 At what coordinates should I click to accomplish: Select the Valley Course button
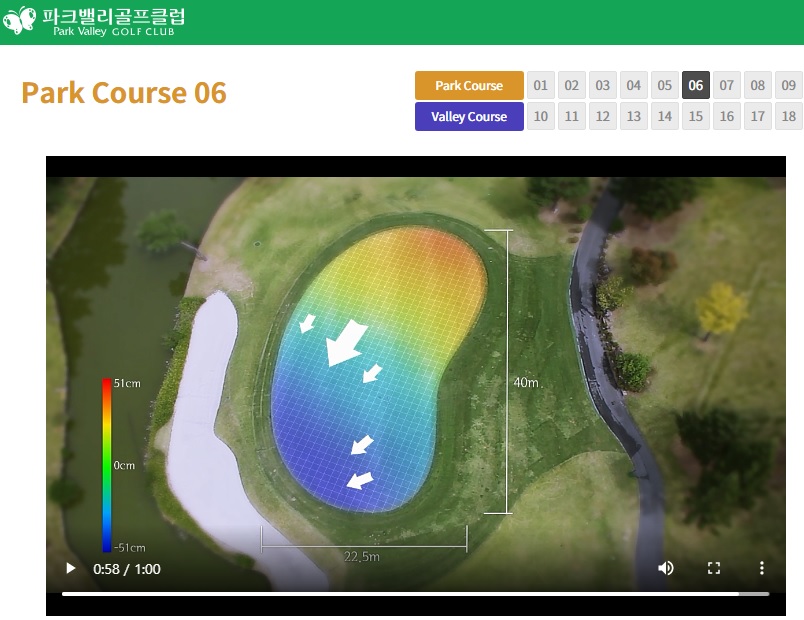click(469, 116)
